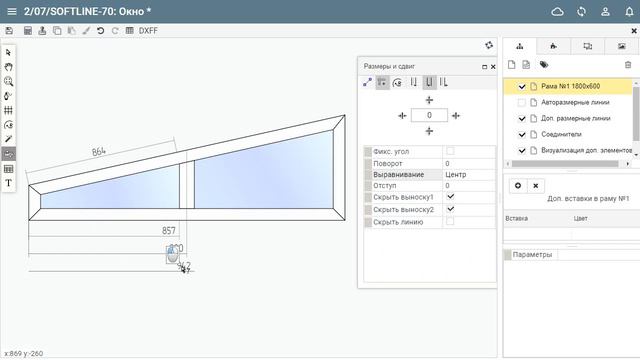This screenshot has width=640, height=360.
Task: Shift up with the top arrow
Action: pyautogui.click(x=429, y=100)
